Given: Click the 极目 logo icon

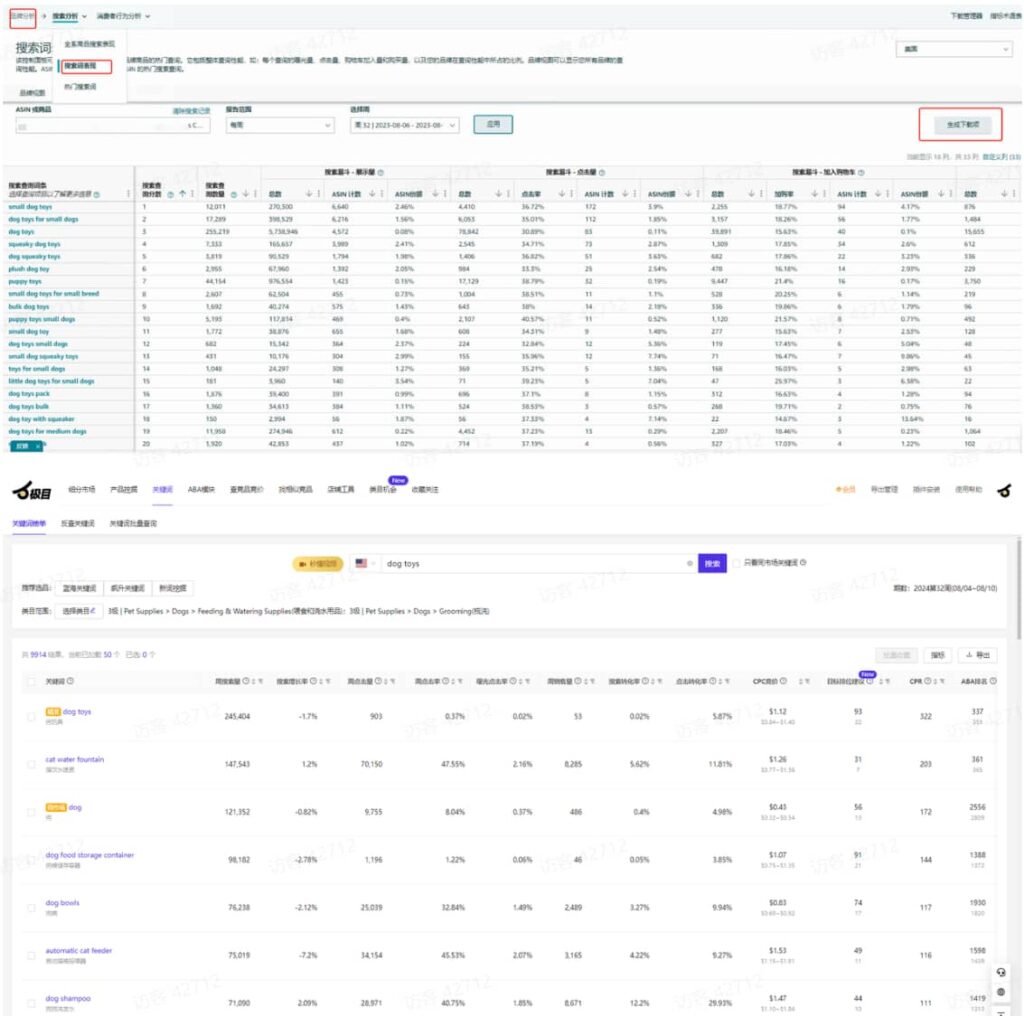Looking at the screenshot, I should (32, 490).
